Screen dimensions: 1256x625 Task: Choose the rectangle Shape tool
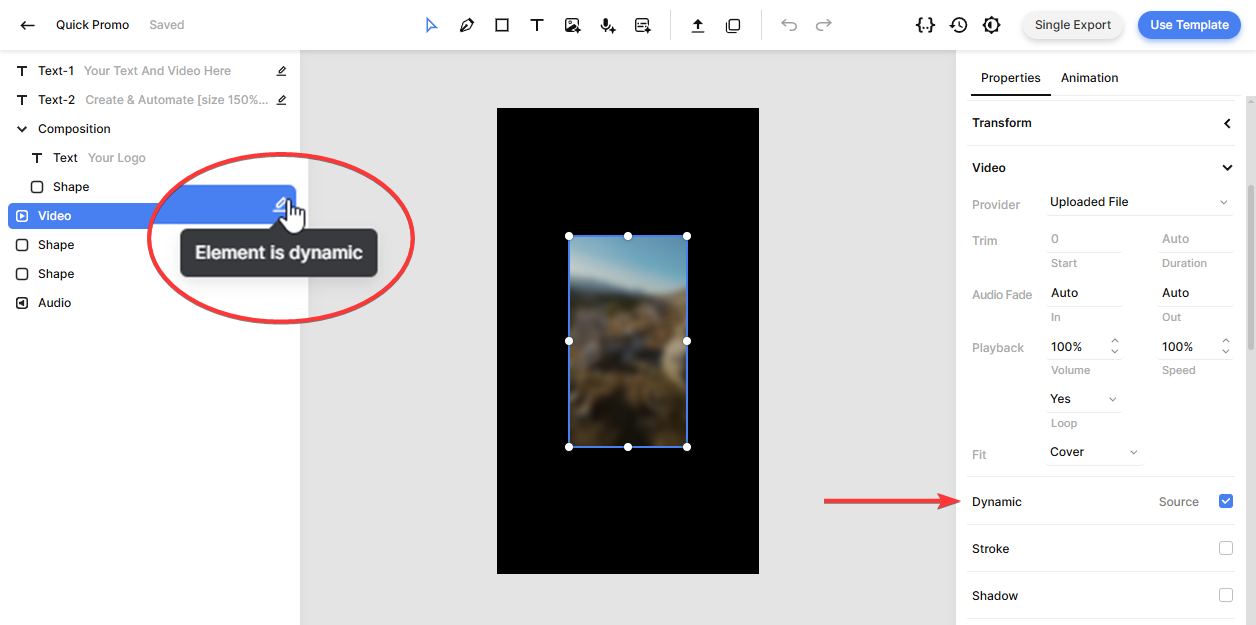pos(502,25)
